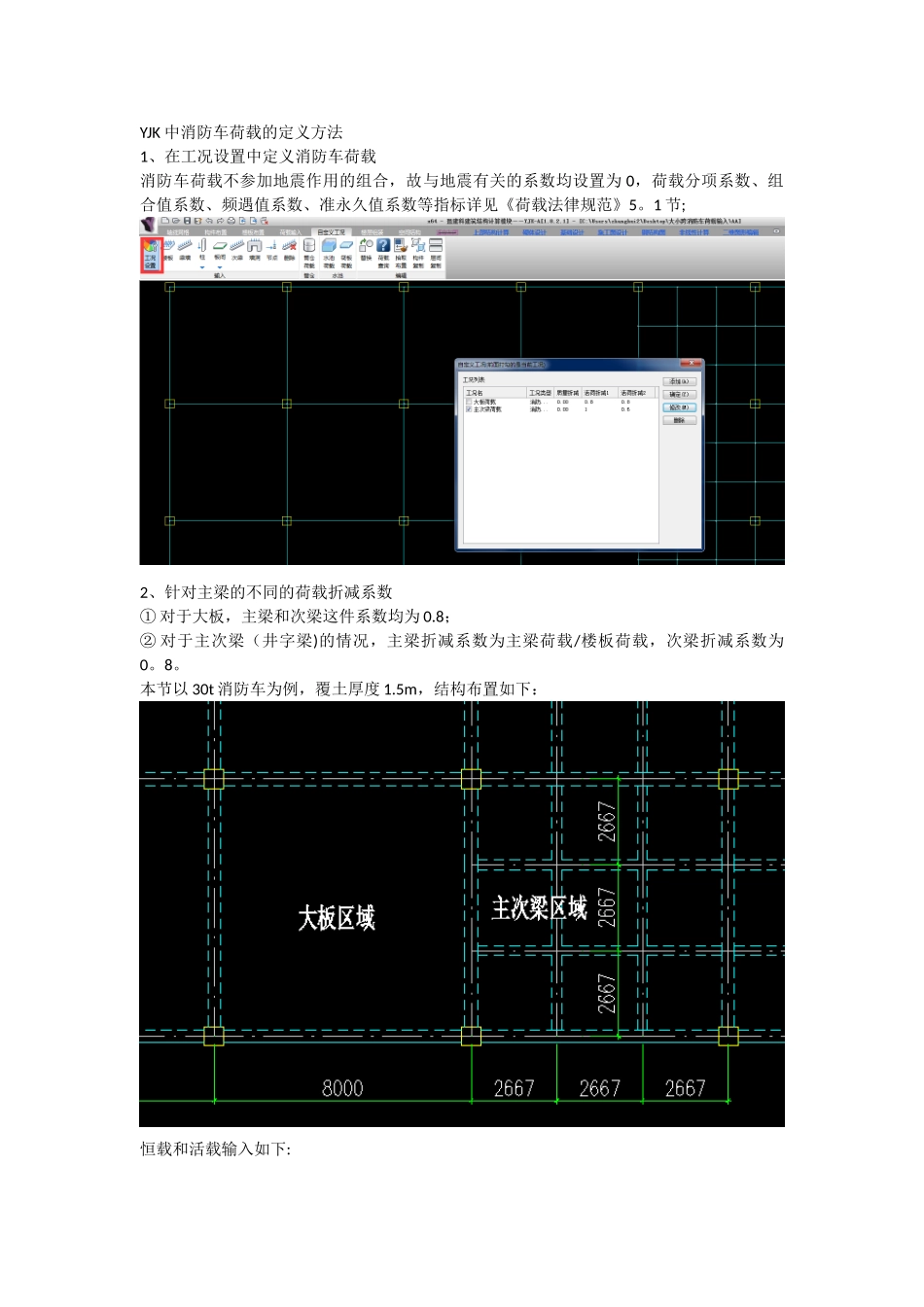Switch to the 楼层组装 ribbon tab
This screenshot has height=1307, width=924.
click(373, 232)
